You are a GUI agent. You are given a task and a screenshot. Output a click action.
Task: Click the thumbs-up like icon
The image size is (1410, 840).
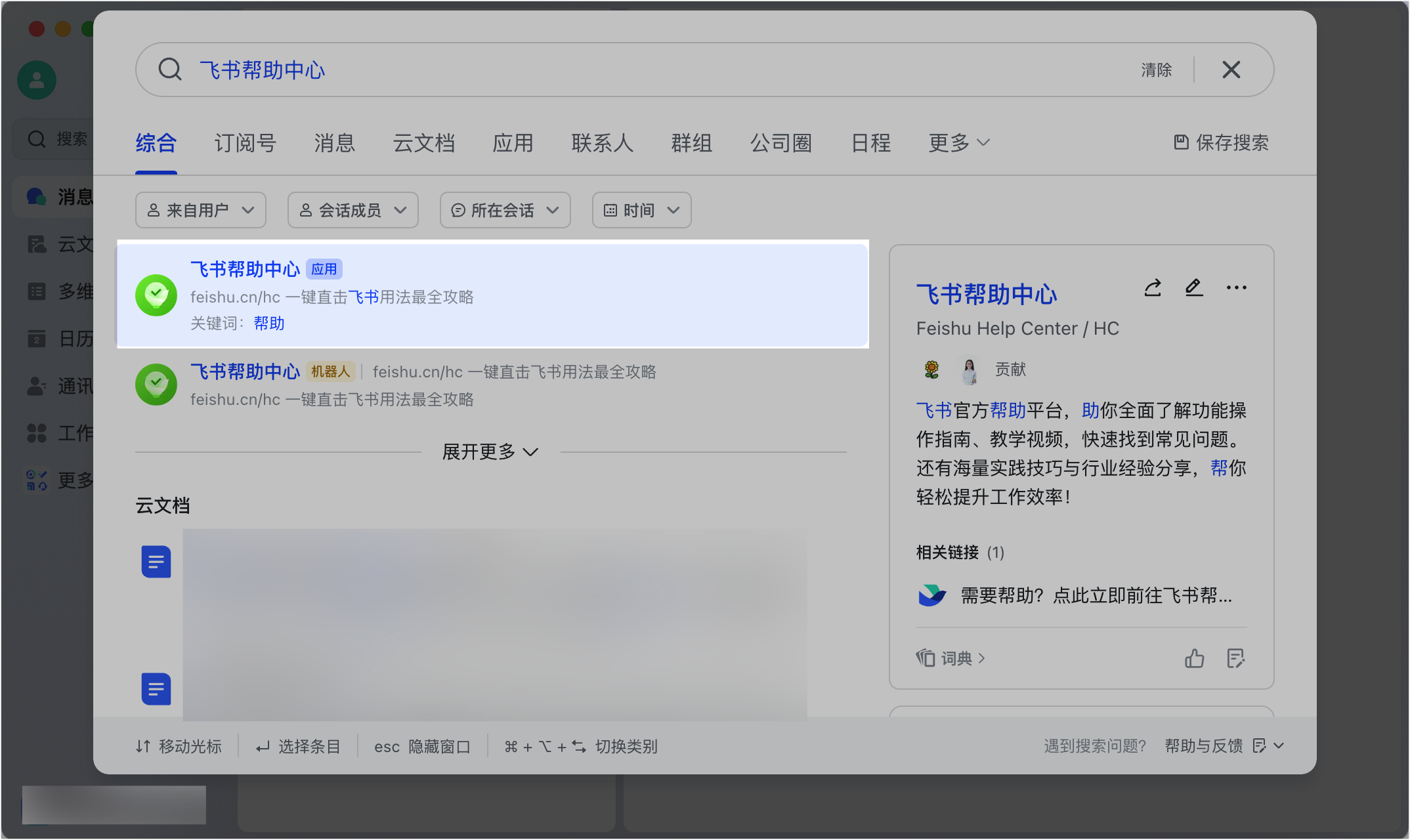(x=1194, y=658)
